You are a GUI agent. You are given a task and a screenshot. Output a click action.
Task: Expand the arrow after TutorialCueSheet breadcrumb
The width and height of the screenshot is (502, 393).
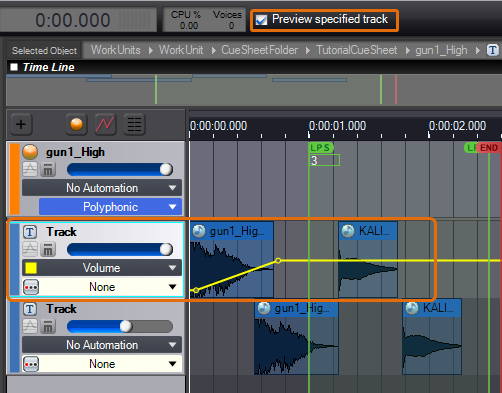tap(407, 51)
